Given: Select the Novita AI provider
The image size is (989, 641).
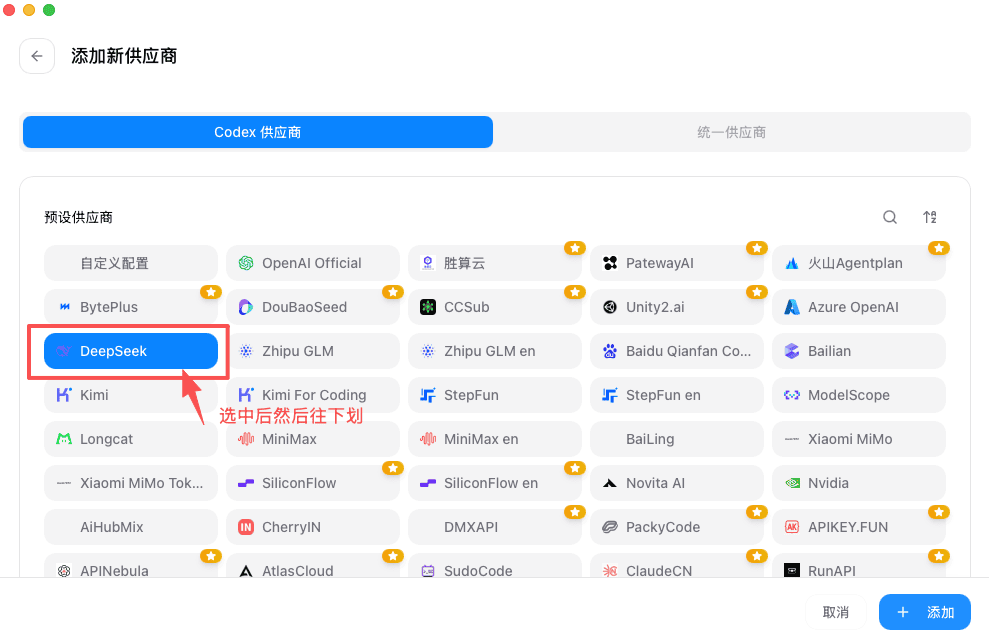Looking at the screenshot, I should pyautogui.click(x=677, y=483).
